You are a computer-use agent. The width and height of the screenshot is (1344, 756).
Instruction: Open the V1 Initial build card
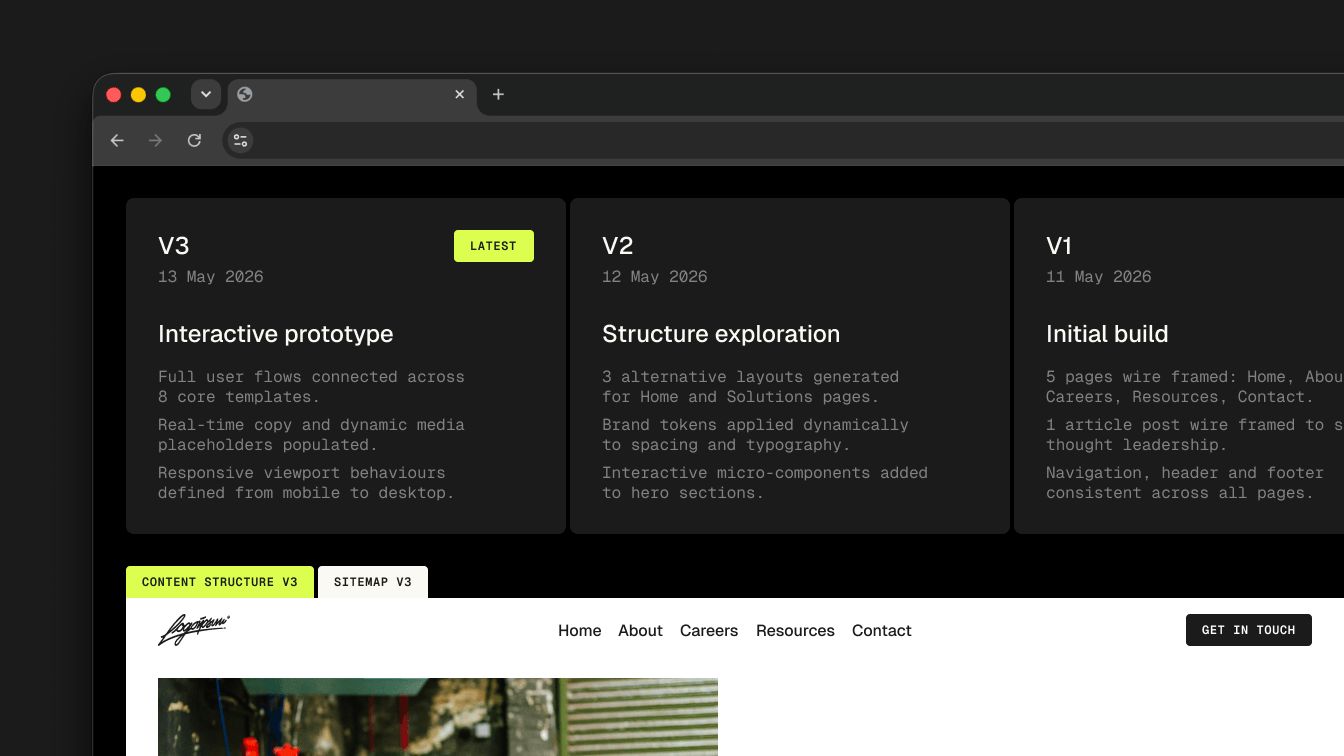pyautogui.click(x=1179, y=366)
